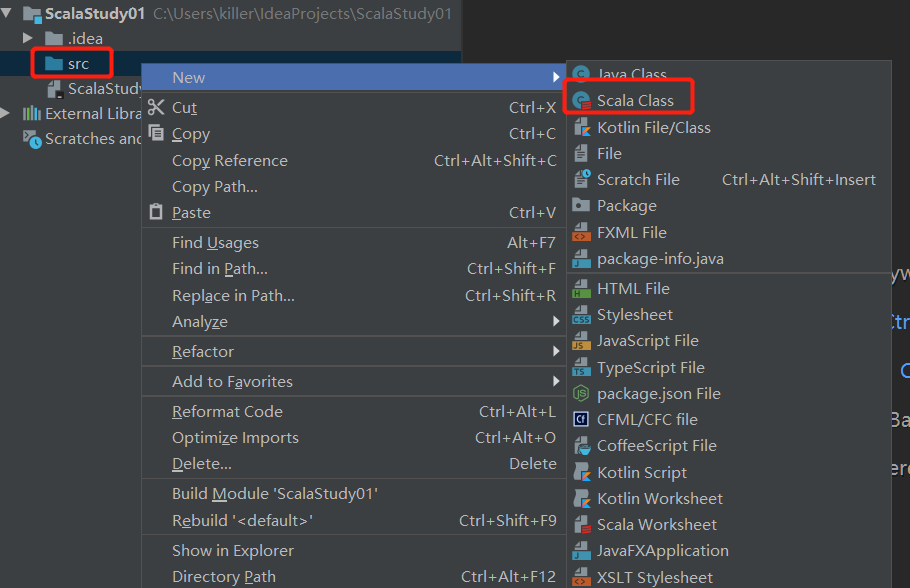Click the JavaScript File icon

point(581,341)
